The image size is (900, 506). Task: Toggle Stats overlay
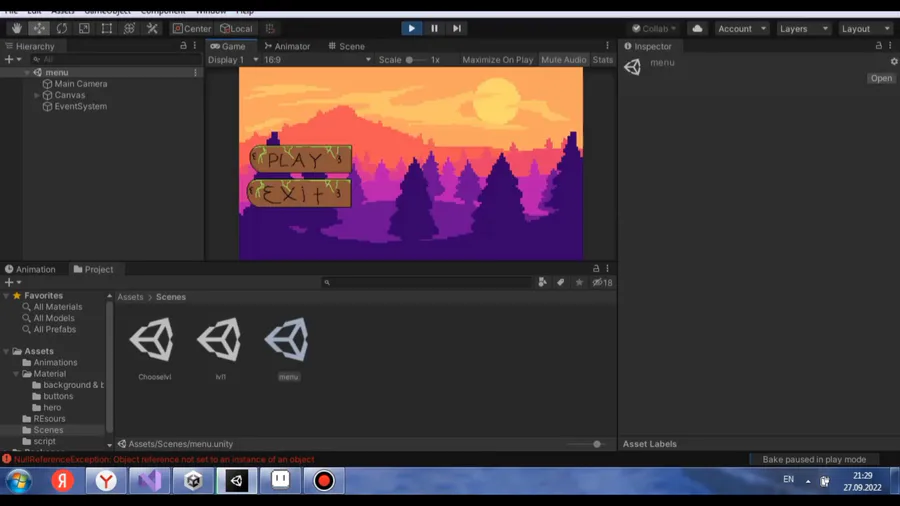pos(602,60)
